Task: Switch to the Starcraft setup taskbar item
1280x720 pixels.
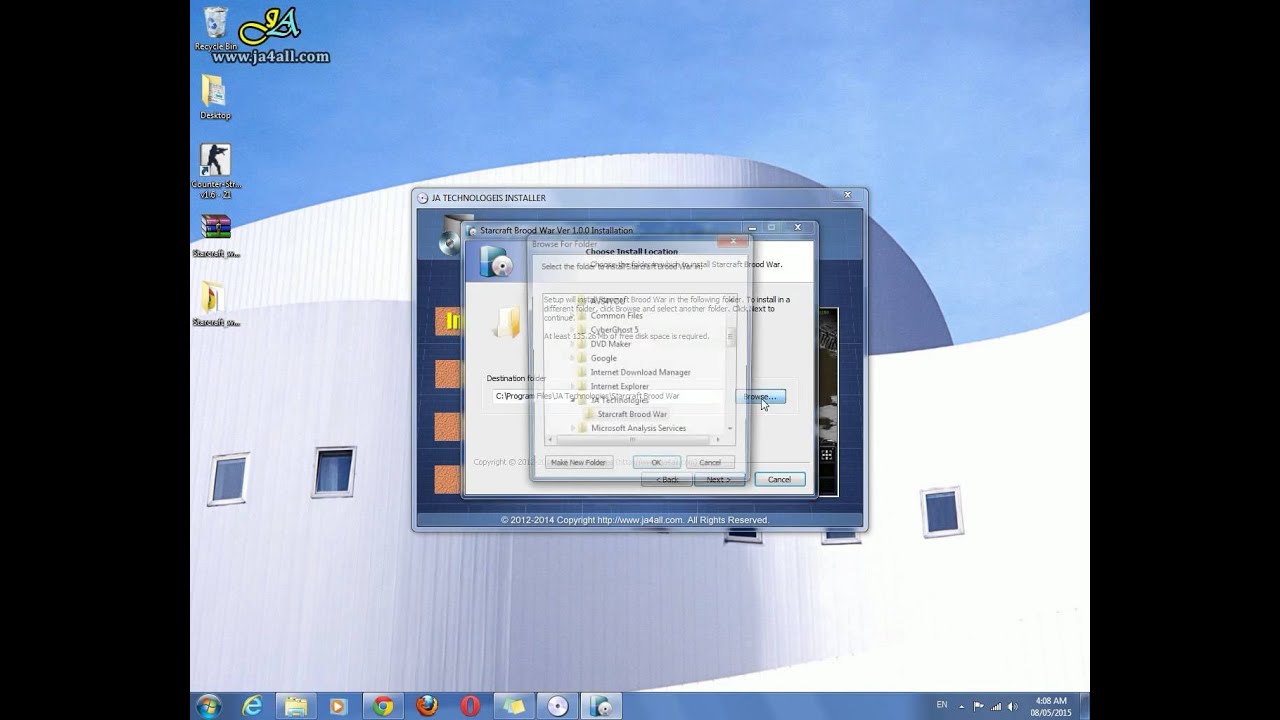Action: 602,706
